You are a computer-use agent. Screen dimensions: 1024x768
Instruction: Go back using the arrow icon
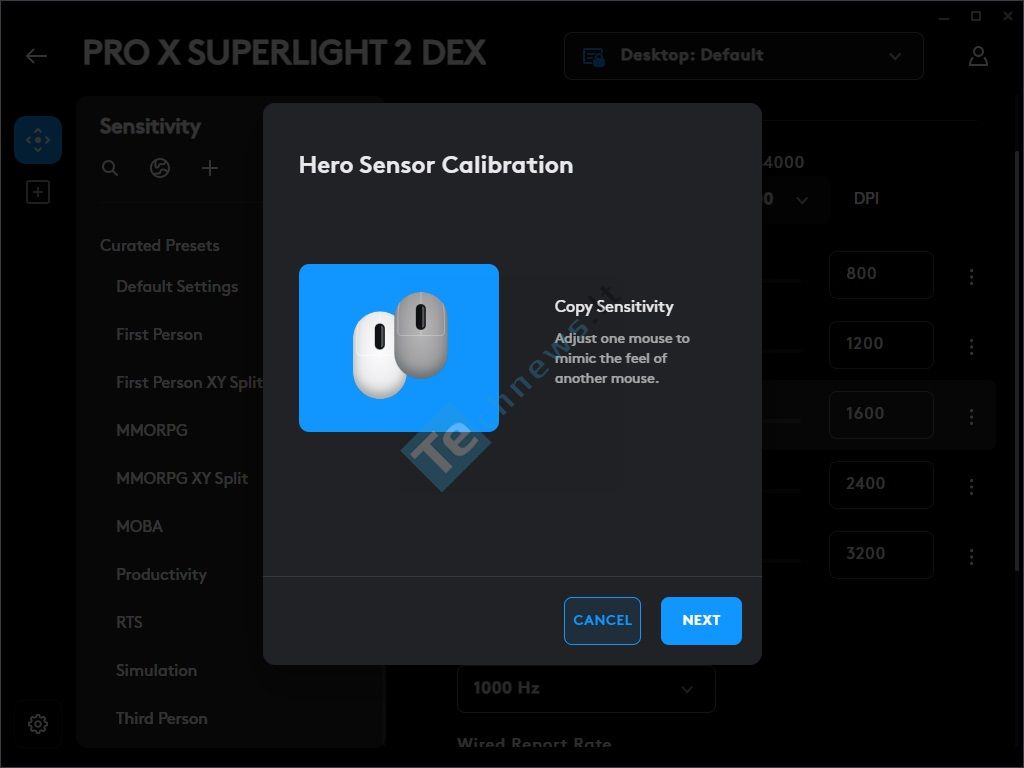tap(36, 56)
